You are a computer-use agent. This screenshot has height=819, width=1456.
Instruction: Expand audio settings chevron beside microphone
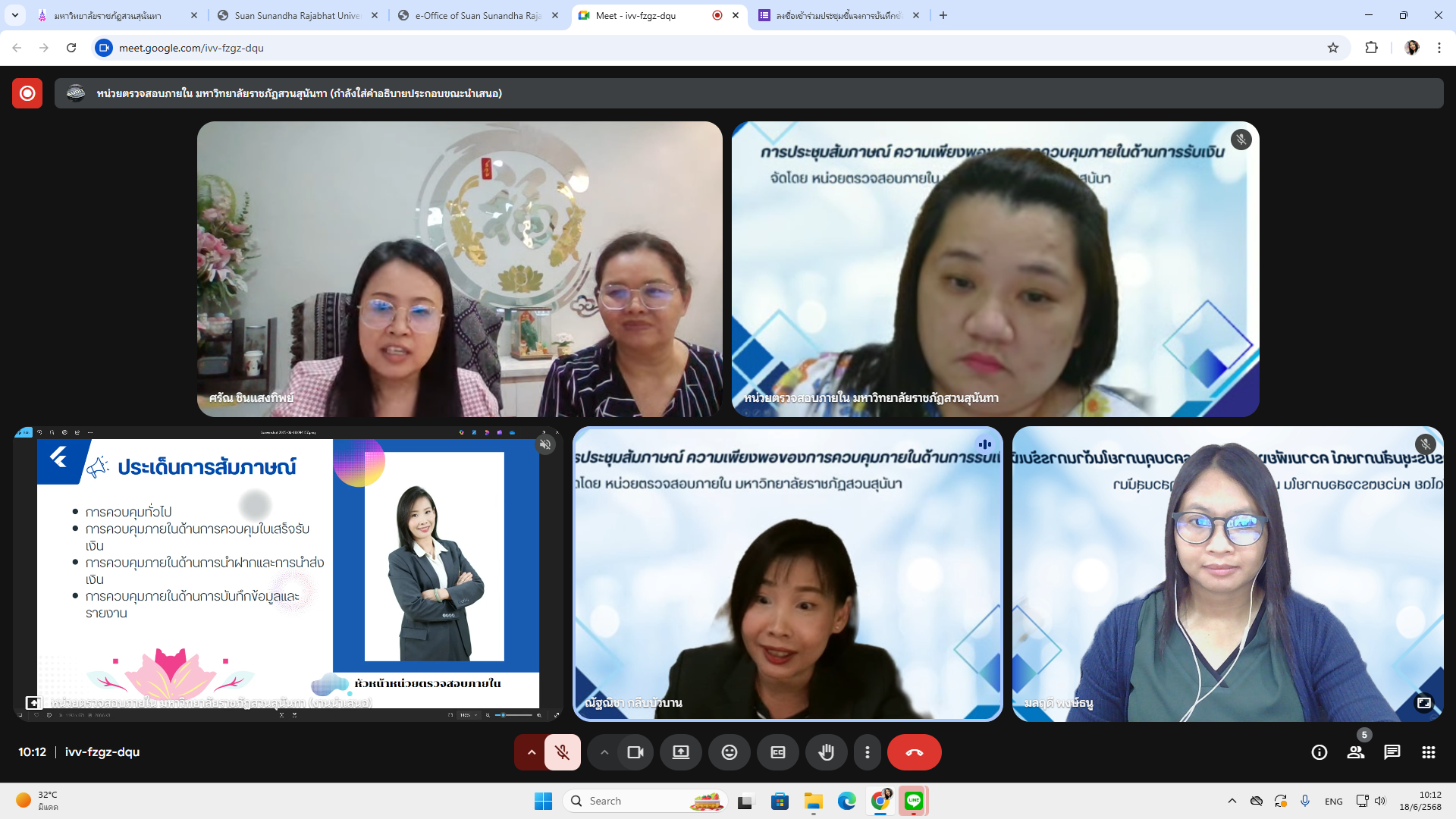(532, 752)
